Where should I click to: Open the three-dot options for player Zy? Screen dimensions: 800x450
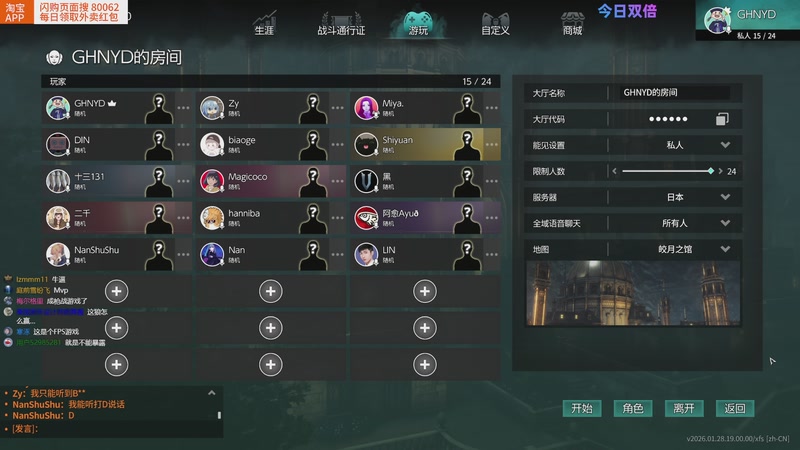(x=337, y=108)
